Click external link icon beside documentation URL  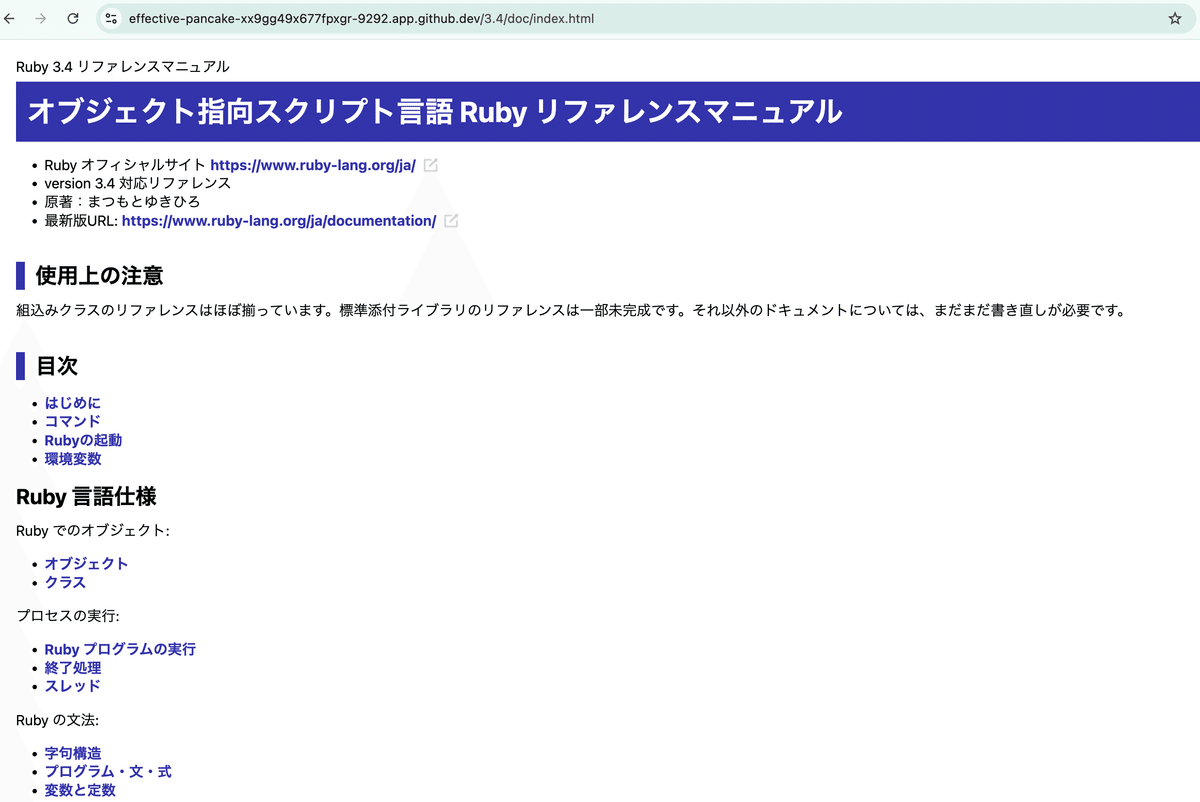point(450,220)
